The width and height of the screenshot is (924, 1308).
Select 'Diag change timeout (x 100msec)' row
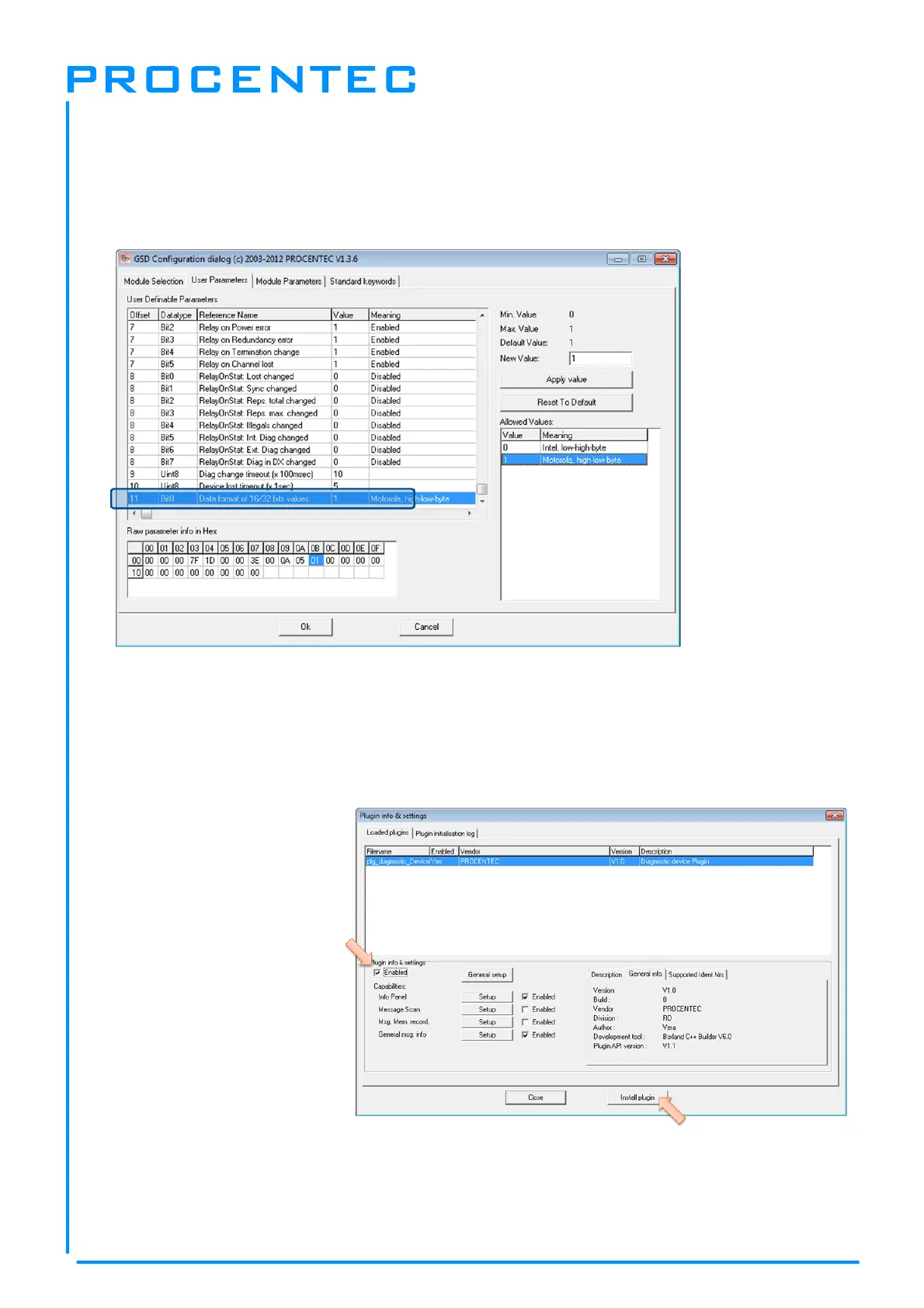[x=301, y=474]
